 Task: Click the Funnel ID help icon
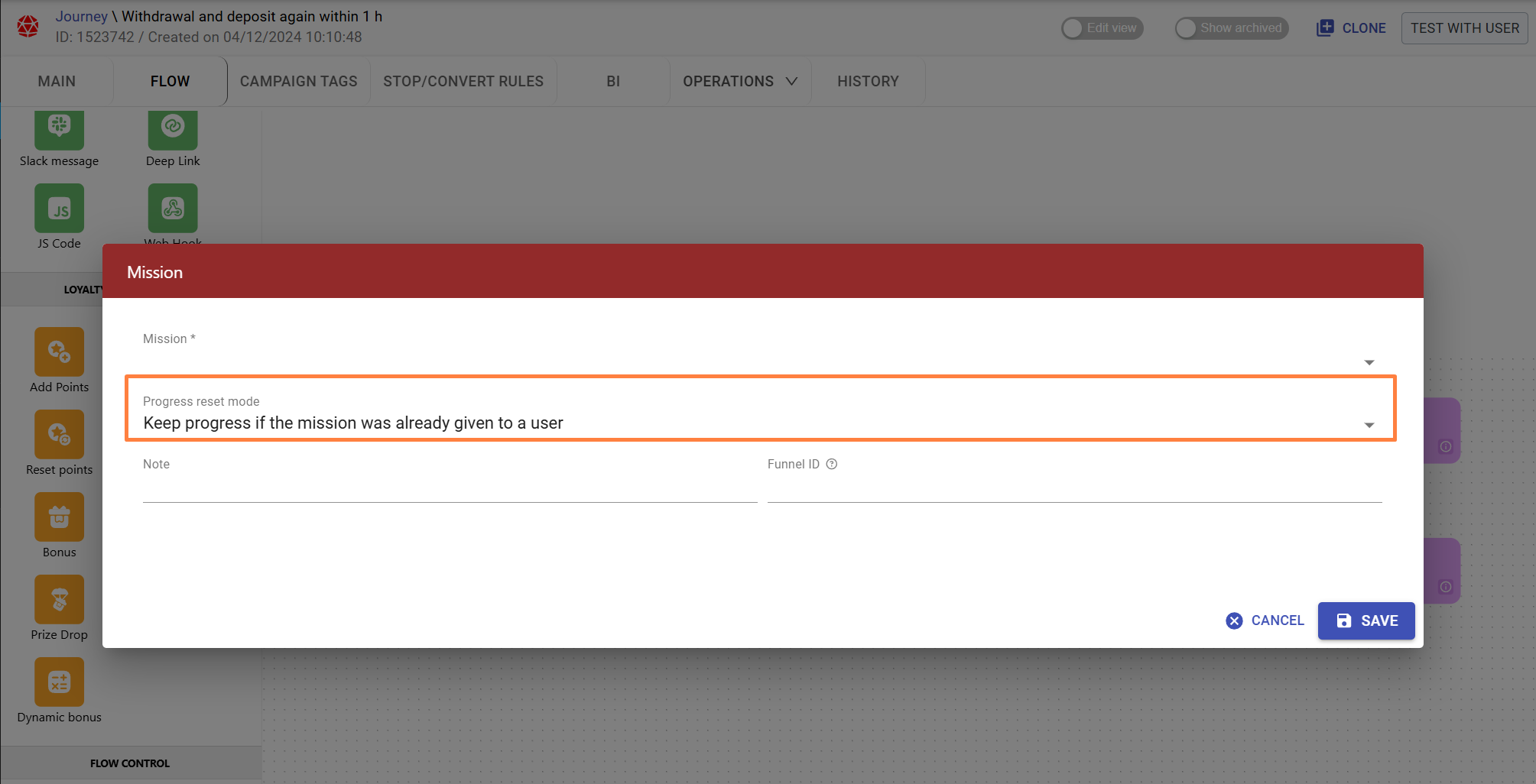(832, 464)
